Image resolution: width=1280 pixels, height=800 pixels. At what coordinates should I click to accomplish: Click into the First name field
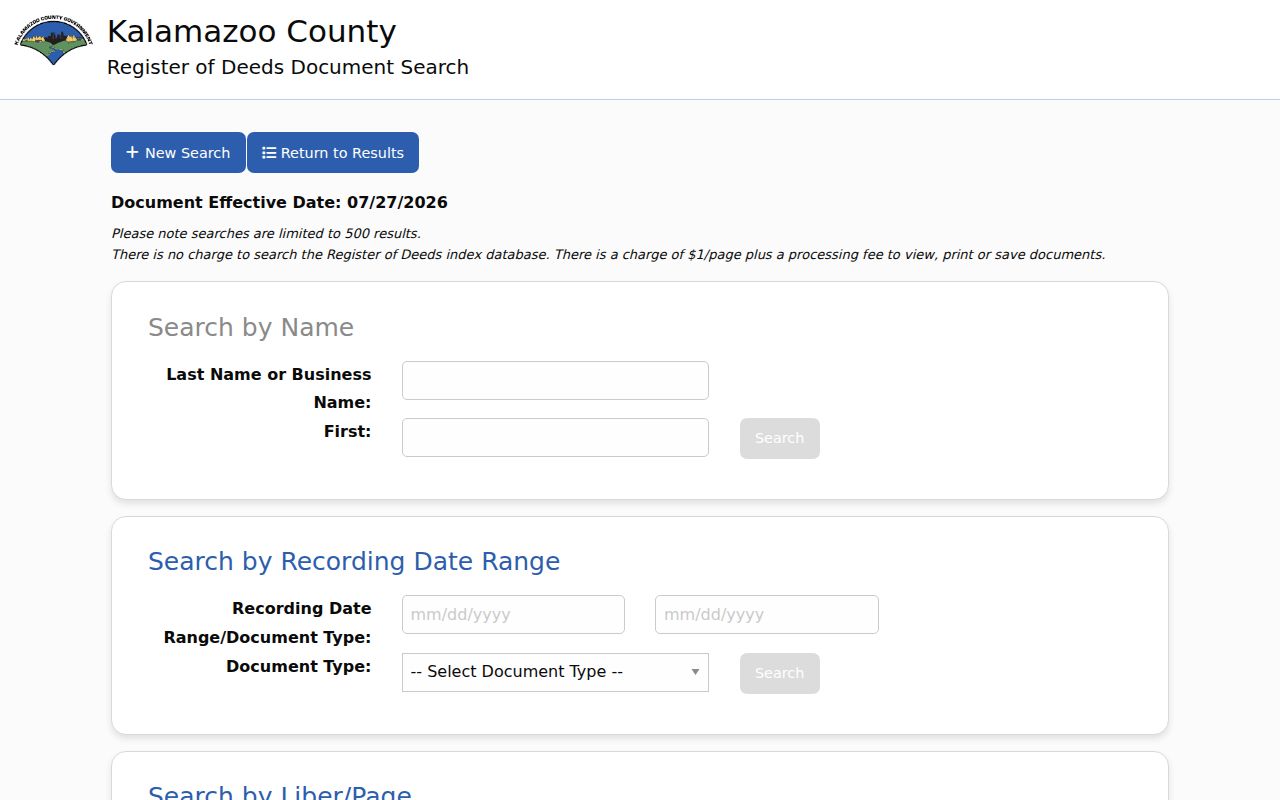coord(555,438)
